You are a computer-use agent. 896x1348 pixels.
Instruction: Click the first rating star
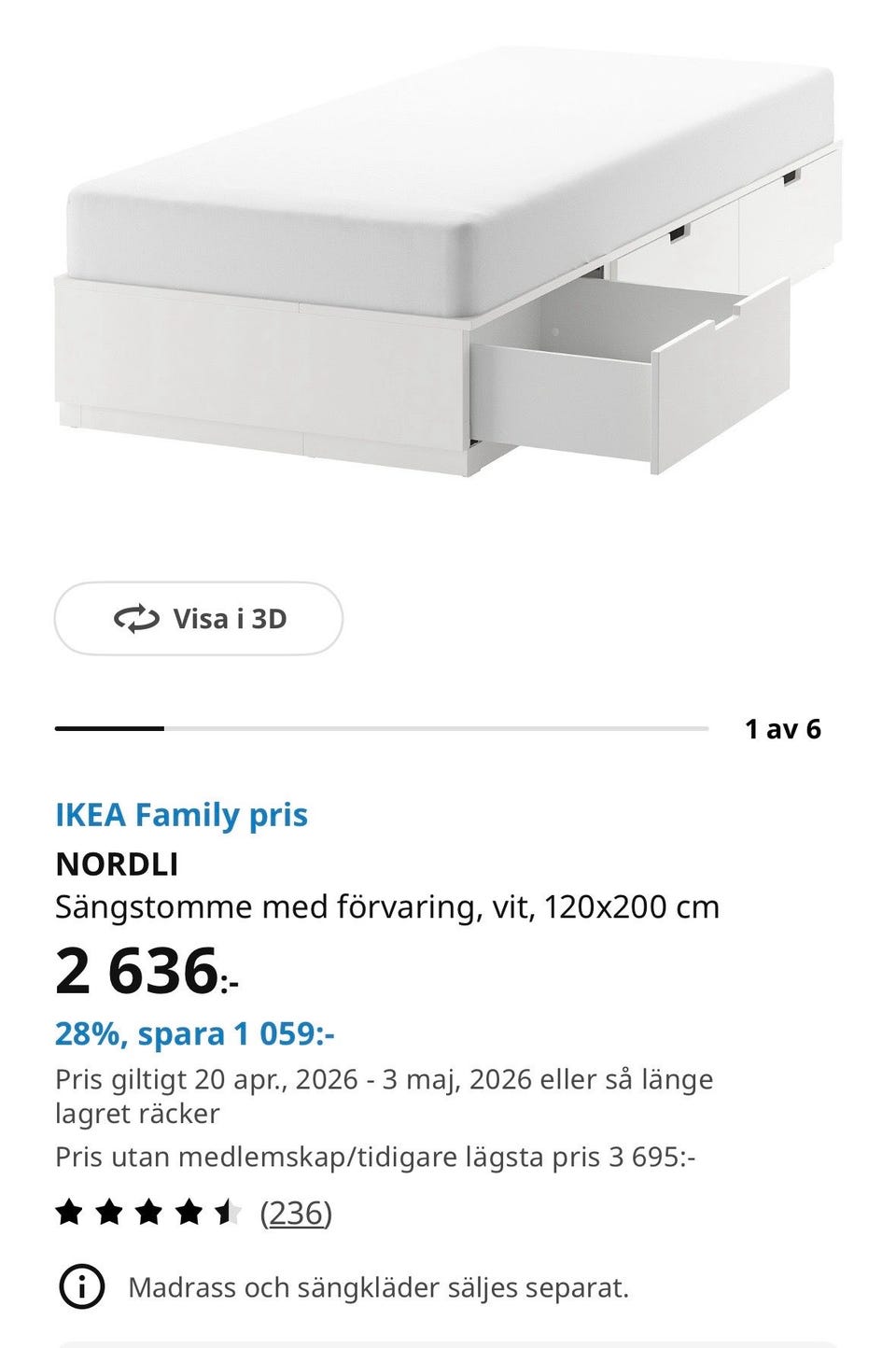[x=68, y=1214]
